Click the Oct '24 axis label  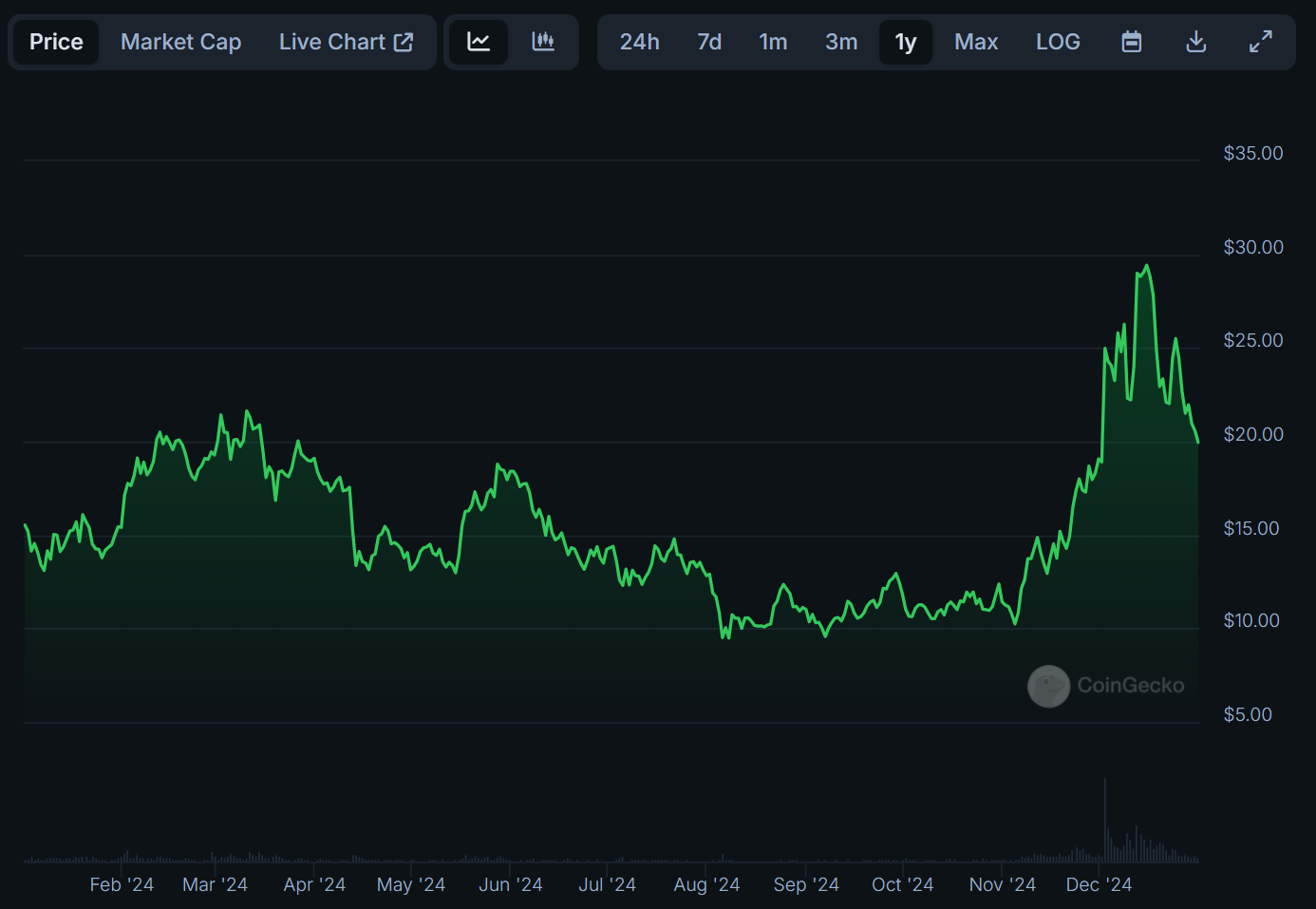pos(903,884)
